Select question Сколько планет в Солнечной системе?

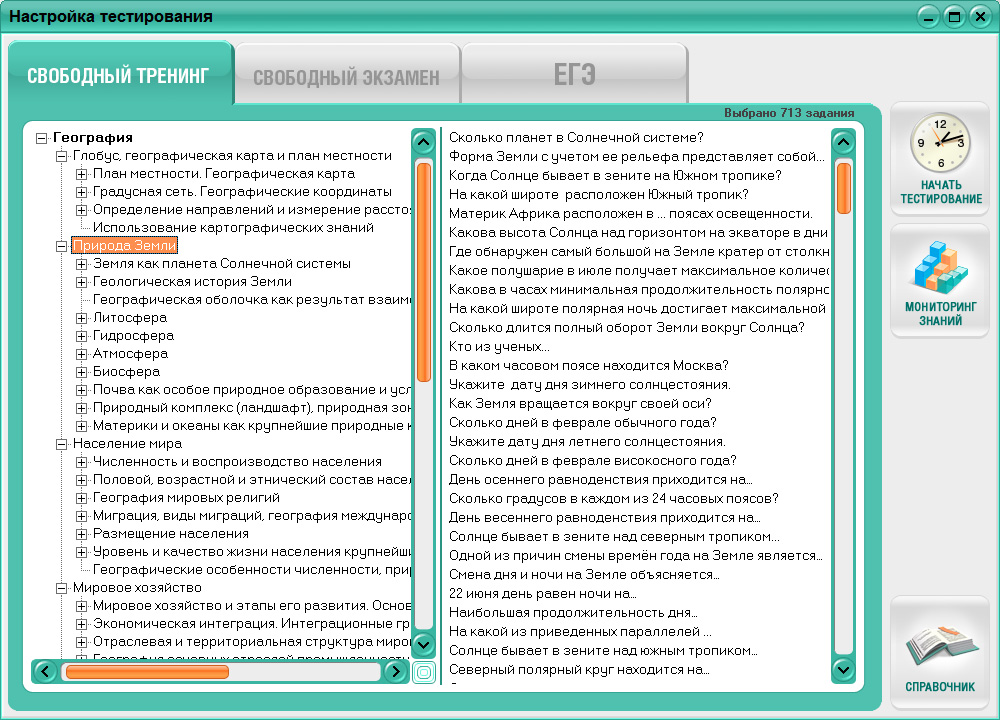(576, 137)
